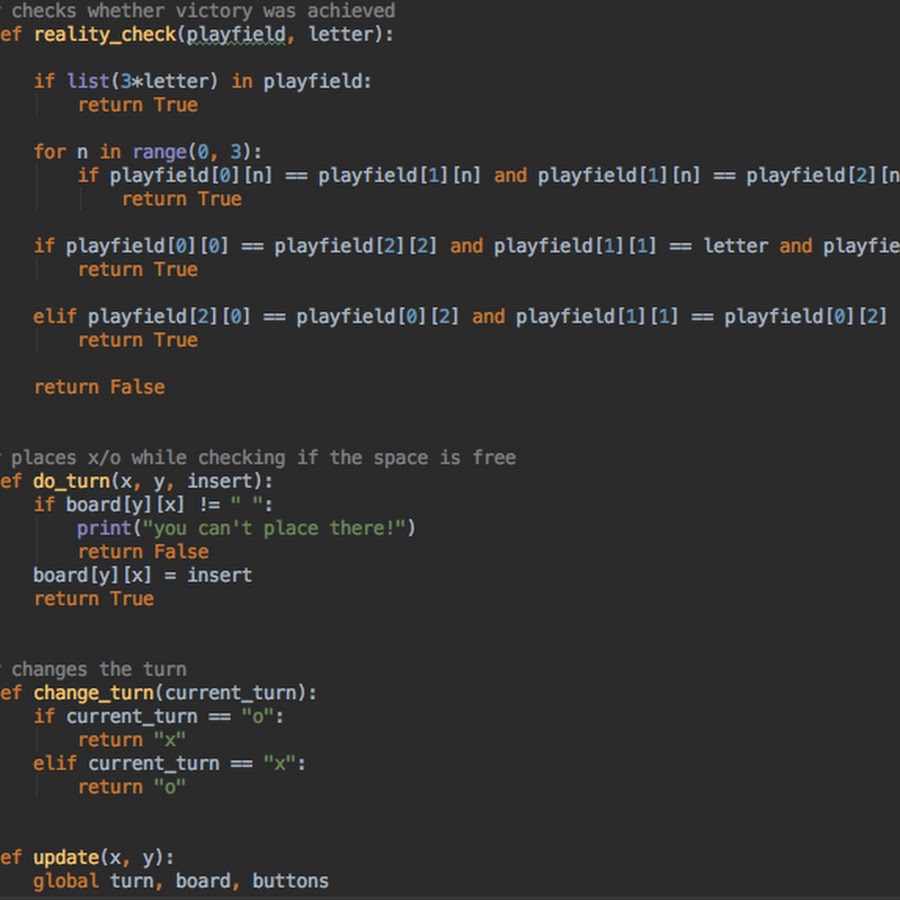Image resolution: width=900 pixels, height=900 pixels.
Task: Click the underlined playfield parameter in reality_check signature
Action: click(235, 34)
